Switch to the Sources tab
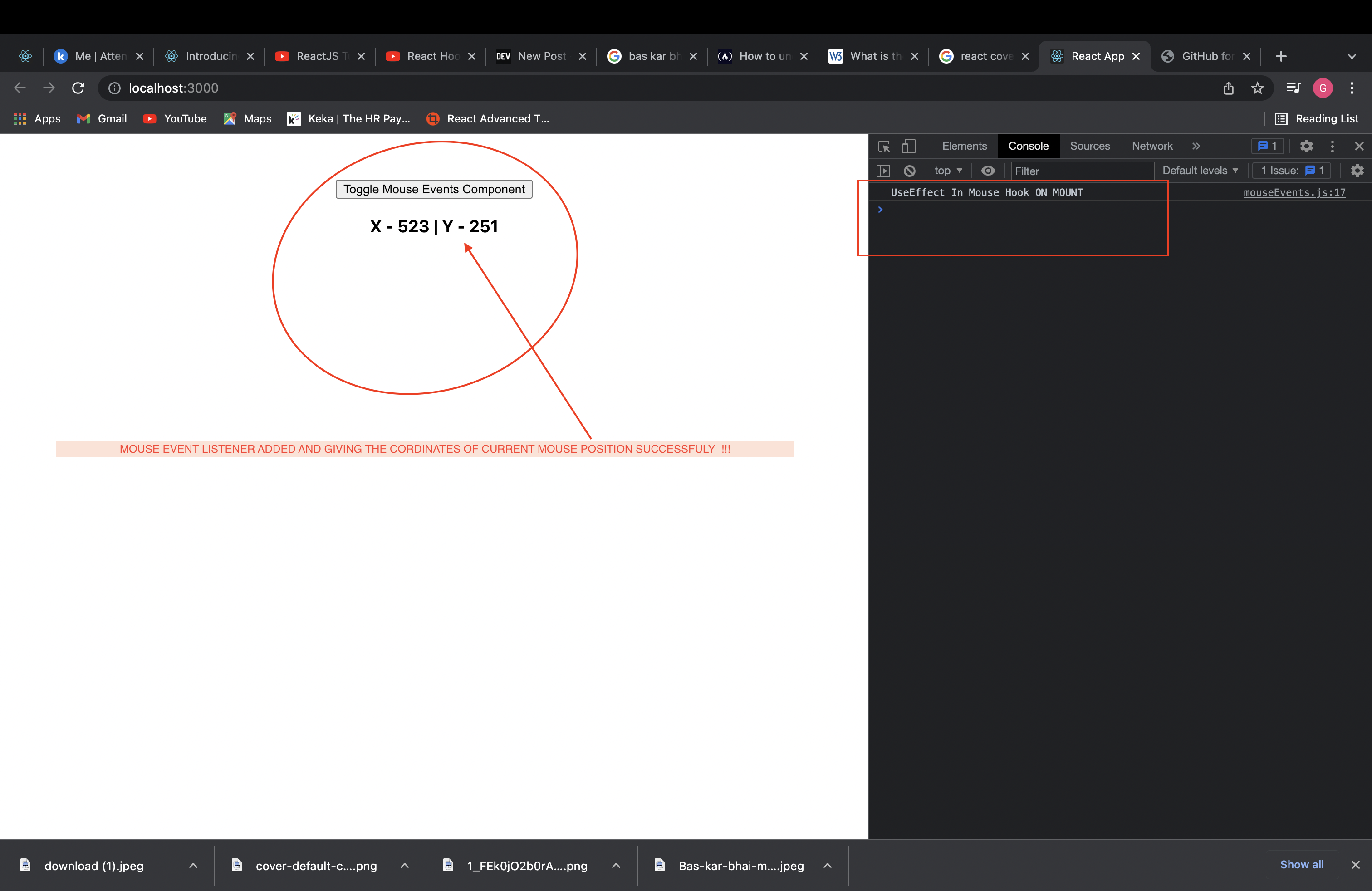The width and height of the screenshot is (1372, 891). point(1089,147)
